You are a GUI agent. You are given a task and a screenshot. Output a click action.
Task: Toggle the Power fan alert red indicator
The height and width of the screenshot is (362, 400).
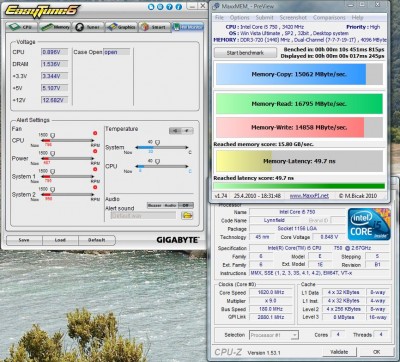(95, 151)
